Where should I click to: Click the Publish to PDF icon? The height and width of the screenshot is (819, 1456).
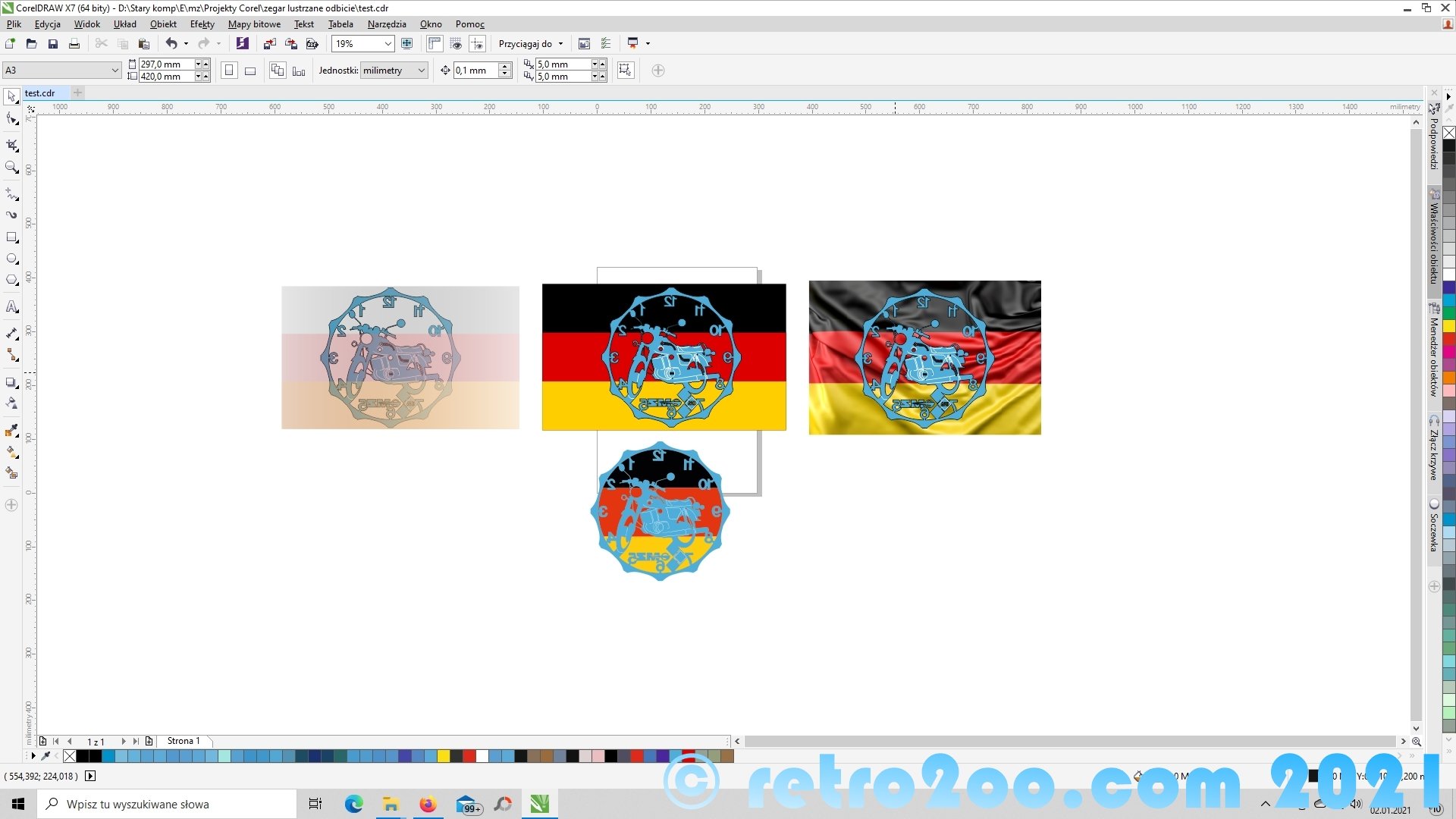click(312, 44)
